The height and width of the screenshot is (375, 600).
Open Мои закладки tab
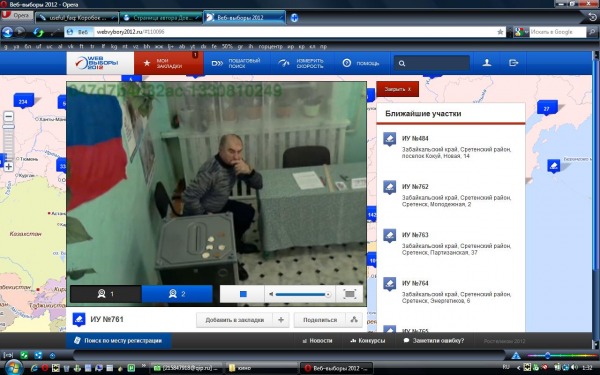(x=168, y=64)
